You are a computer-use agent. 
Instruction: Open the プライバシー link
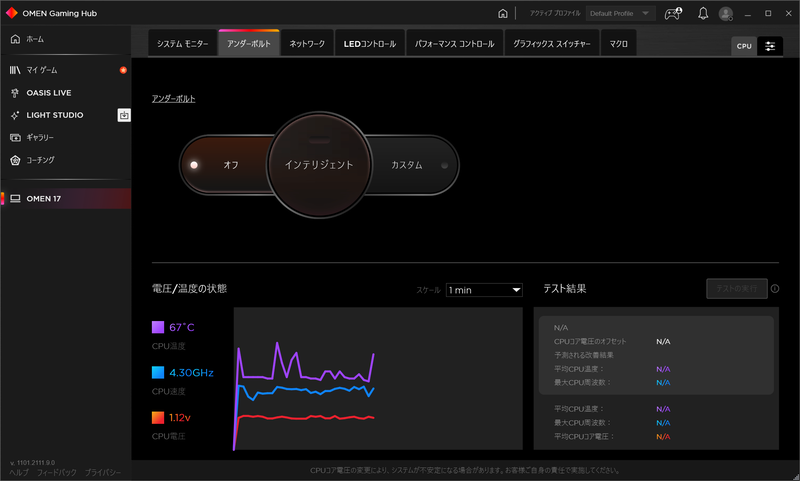coord(103,473)
